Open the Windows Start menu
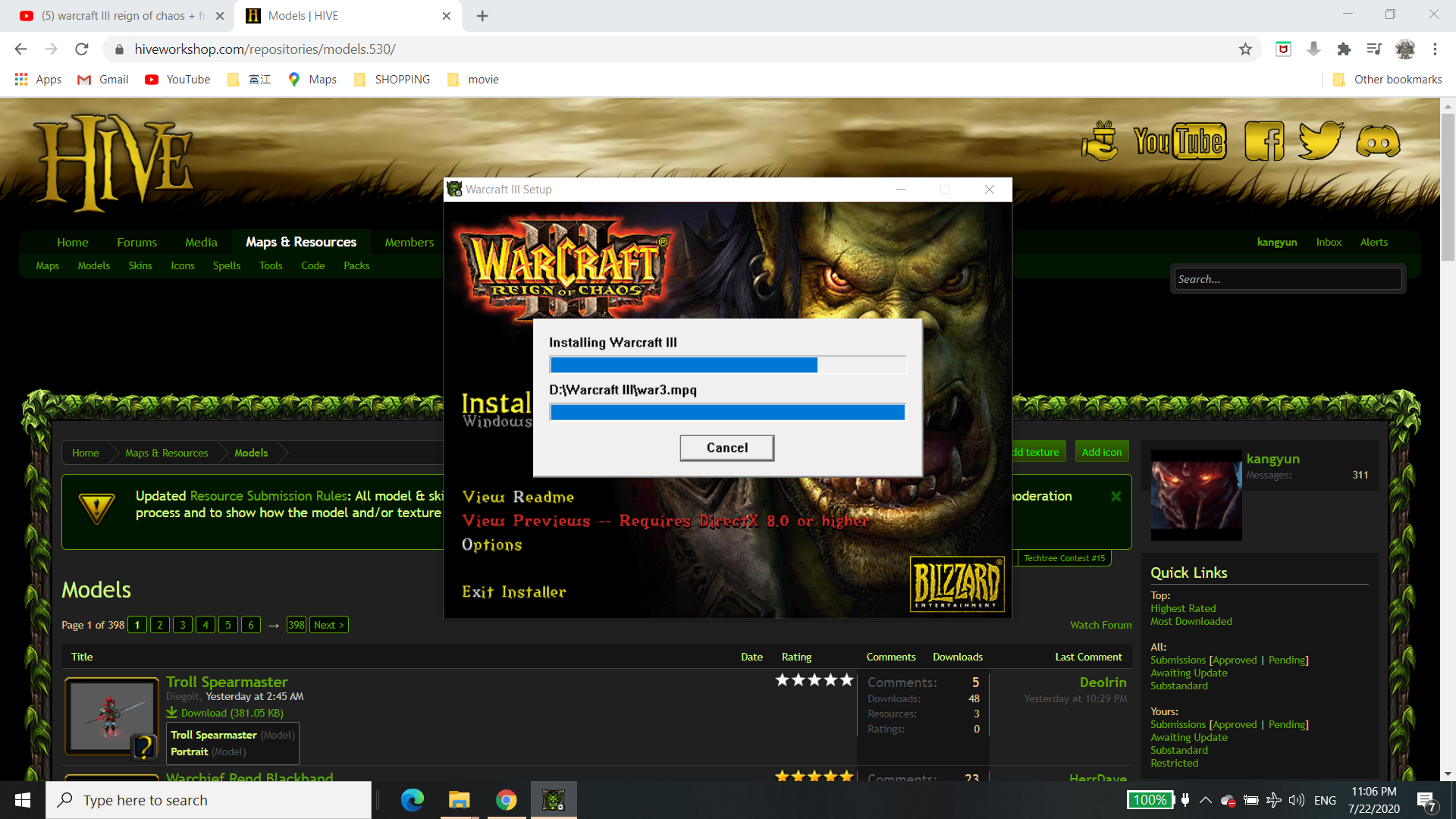Image resolution: width=1456 pixels, height=819 pixels. tap(23, 800)
